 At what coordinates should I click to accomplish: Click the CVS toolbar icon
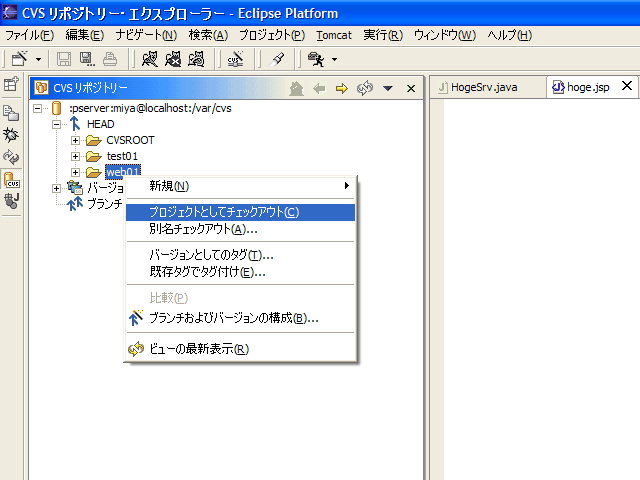tap(236, 59)
